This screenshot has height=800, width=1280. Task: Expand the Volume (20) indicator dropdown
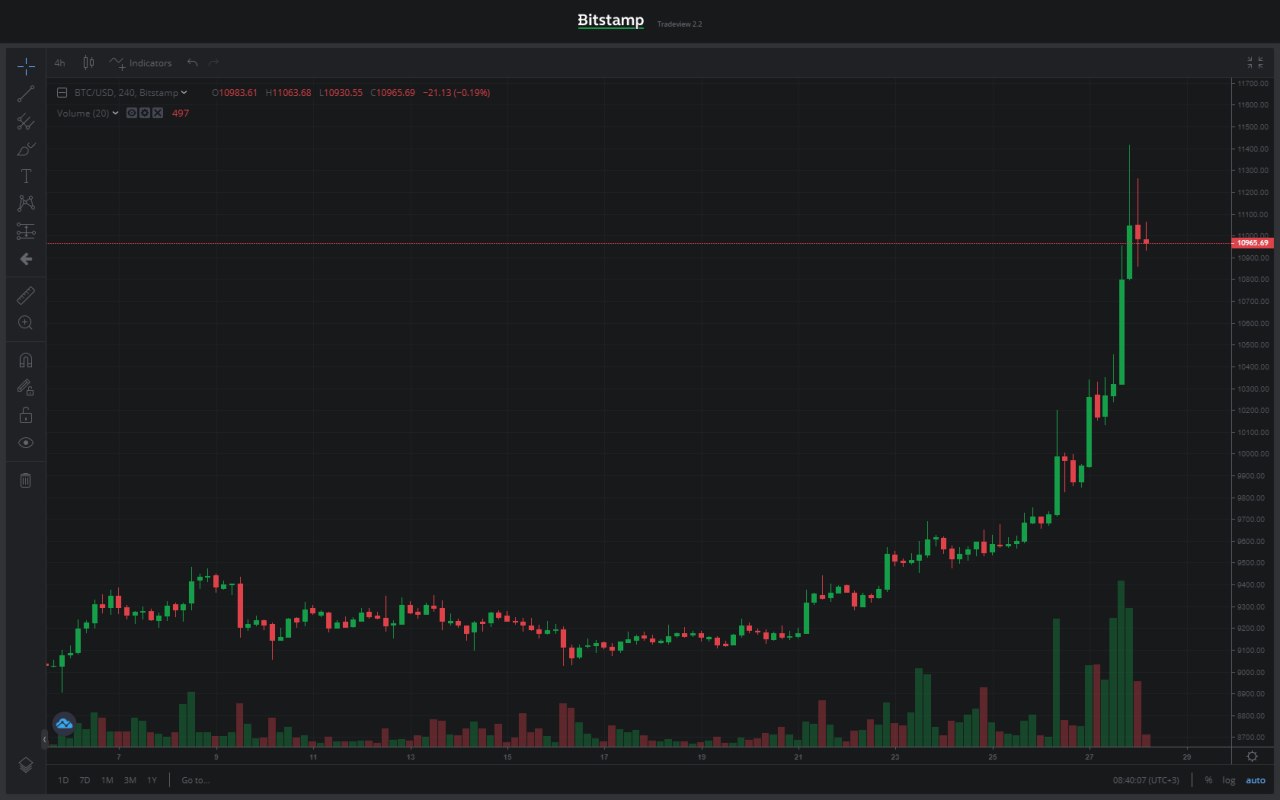pos(116,113)
